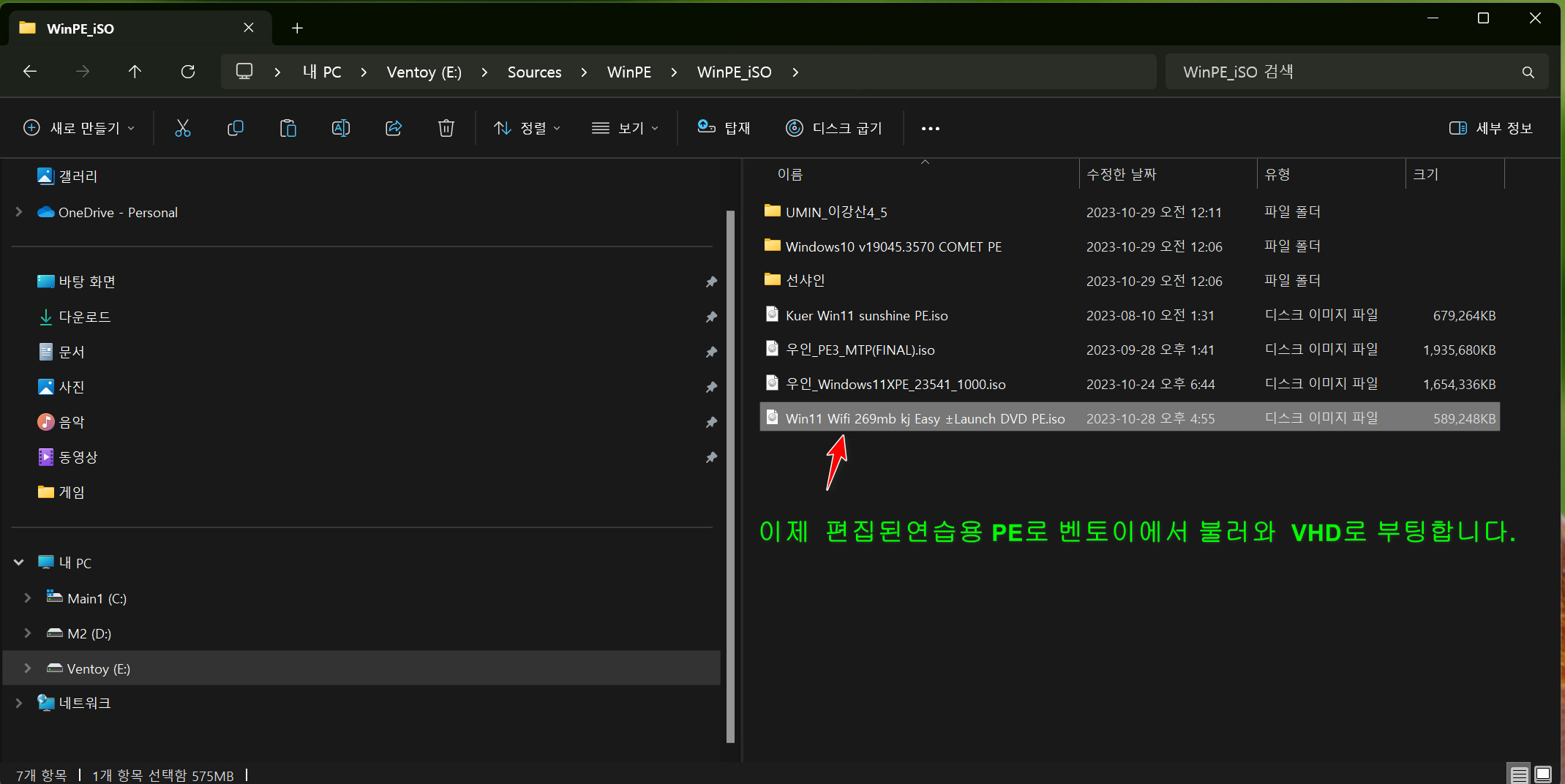The width and height of the screenshot is (1565, 784).
Task: Select UMIN_이강산4_5 folder
Action: [1130, 212]
